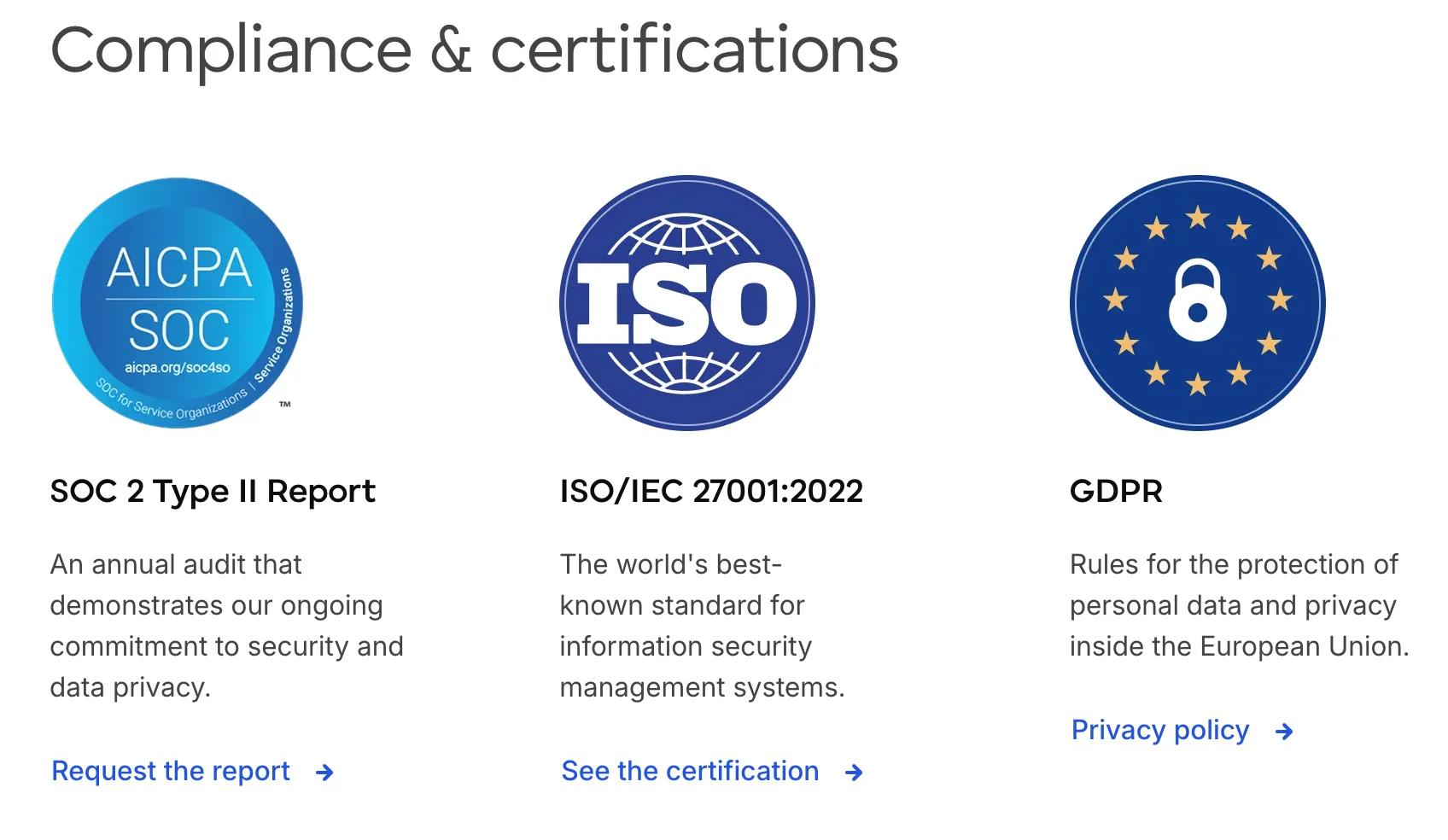This screenshot has height=840, width=1448.
Task: Click the globe graphic in the ISO badge
Action: (686, 235)
